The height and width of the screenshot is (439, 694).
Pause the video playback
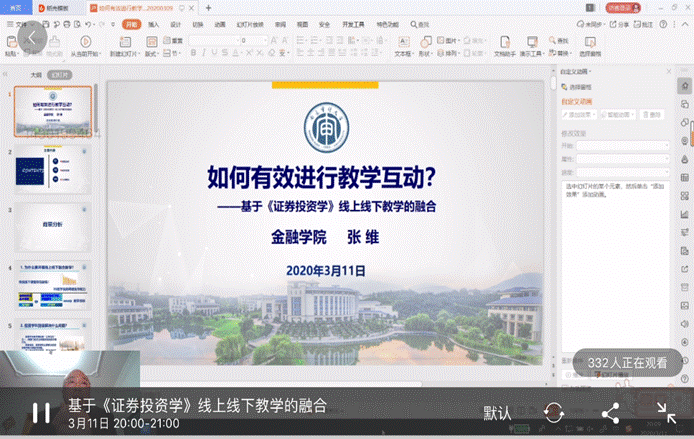(41, 413)
